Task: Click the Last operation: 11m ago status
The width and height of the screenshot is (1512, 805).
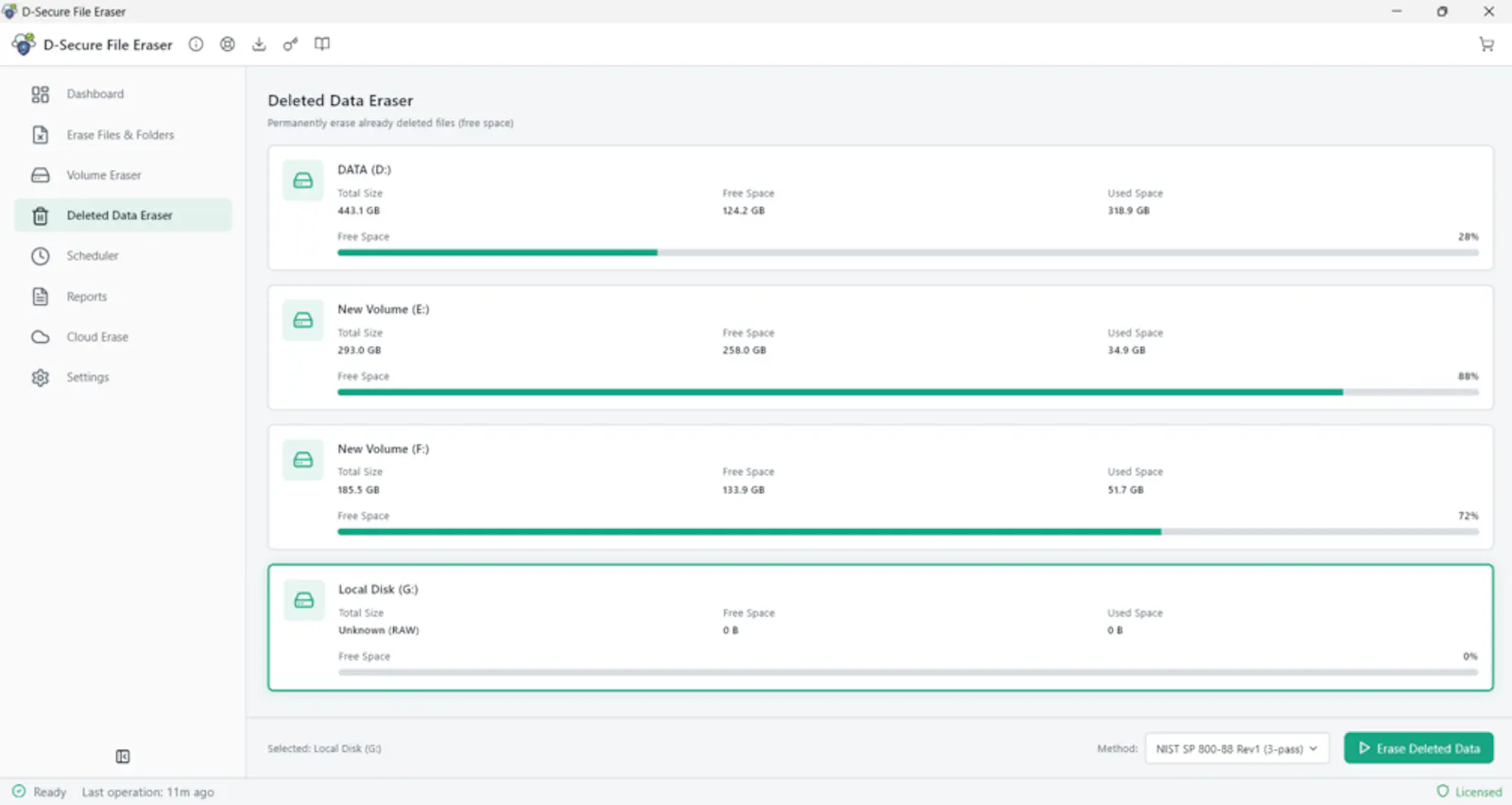Action: 147,792
